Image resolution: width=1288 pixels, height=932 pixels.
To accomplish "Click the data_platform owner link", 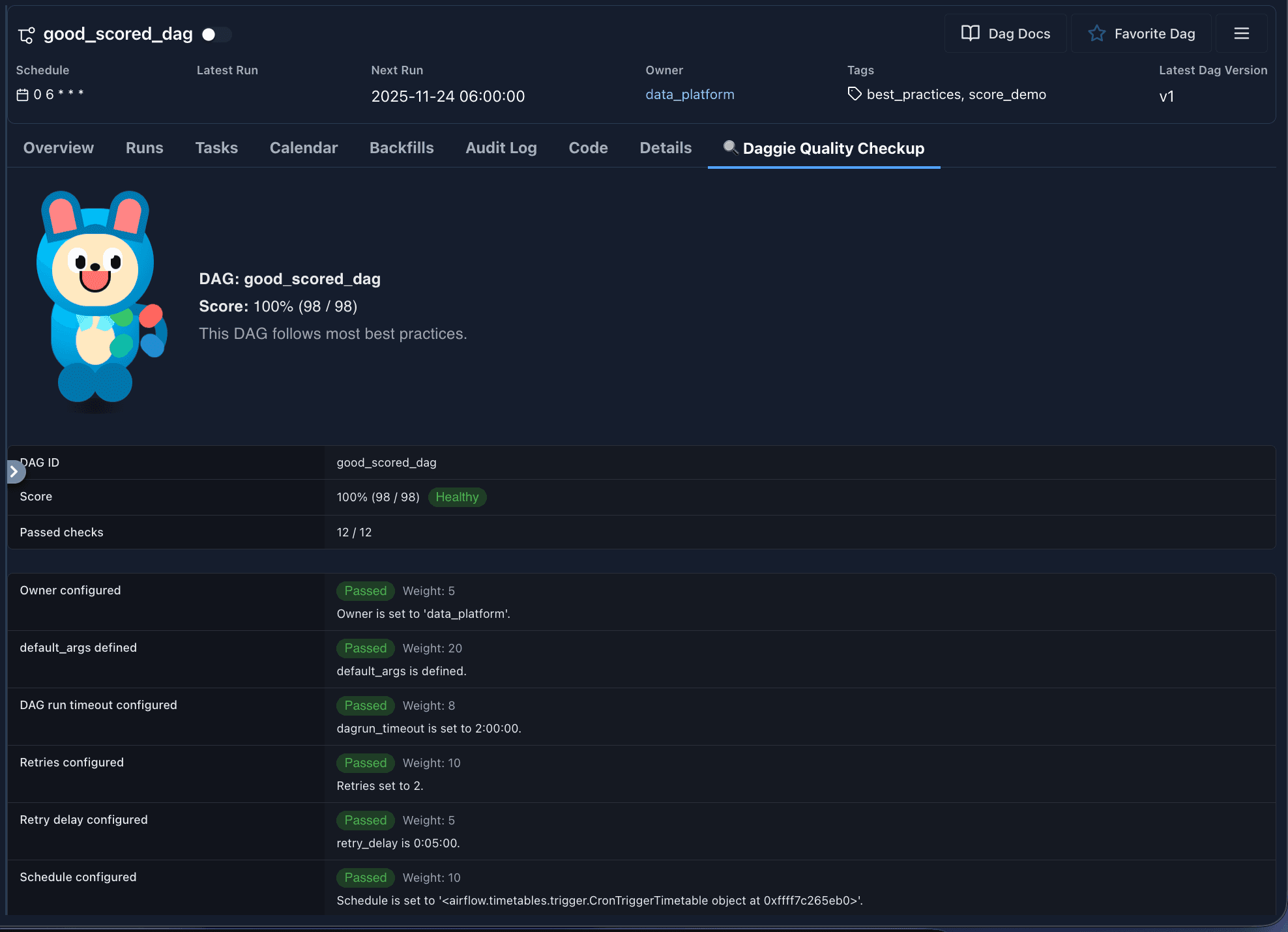I will [690, 94].
